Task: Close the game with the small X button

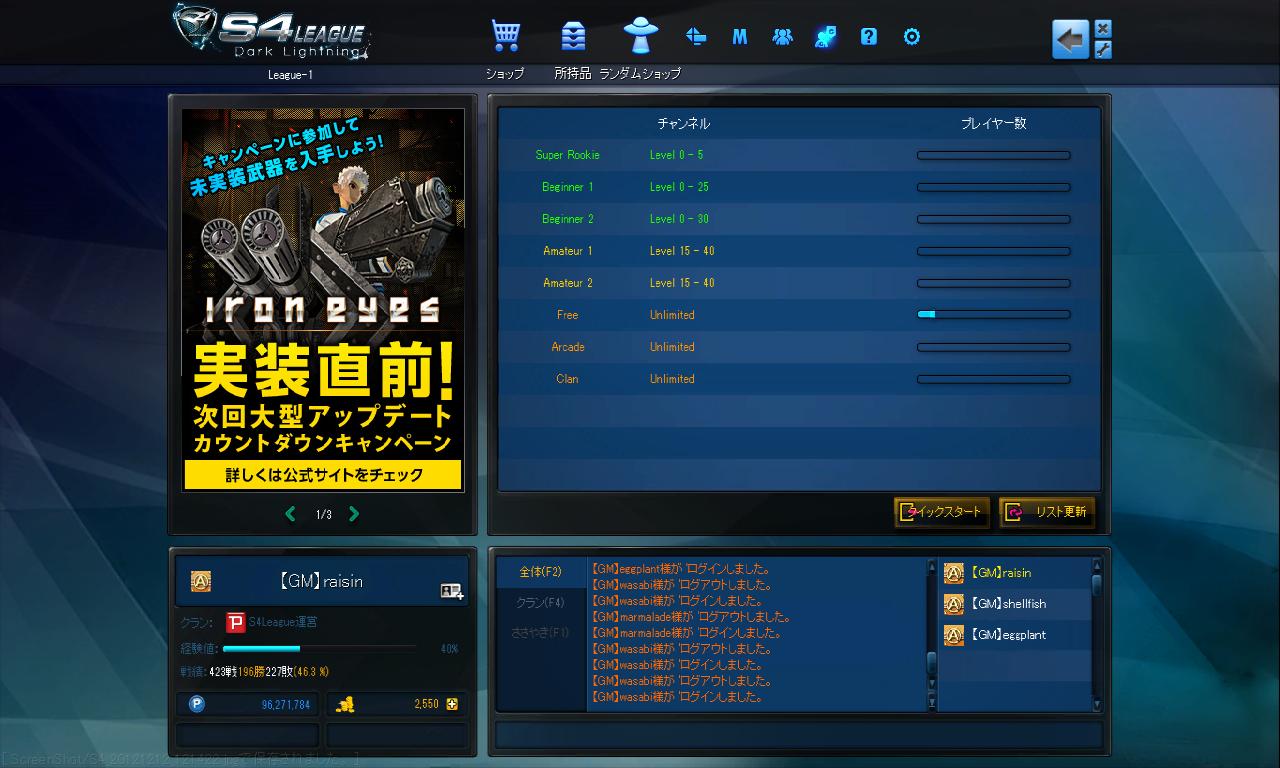Action: click(1103, 29)
